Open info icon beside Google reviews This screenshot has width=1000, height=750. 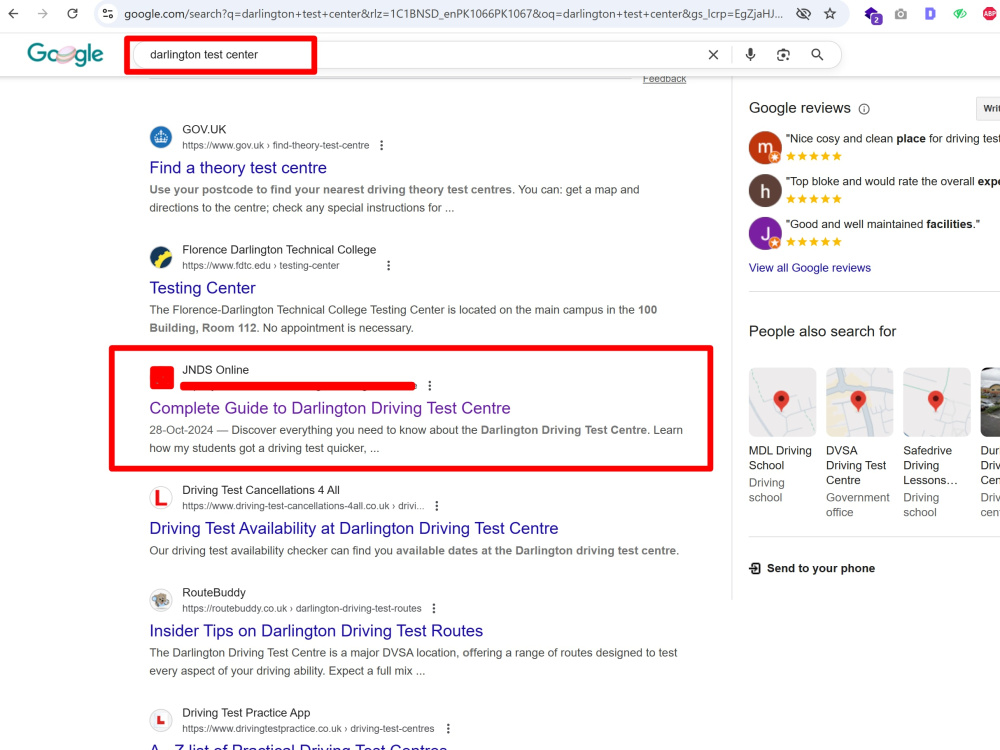864,109
